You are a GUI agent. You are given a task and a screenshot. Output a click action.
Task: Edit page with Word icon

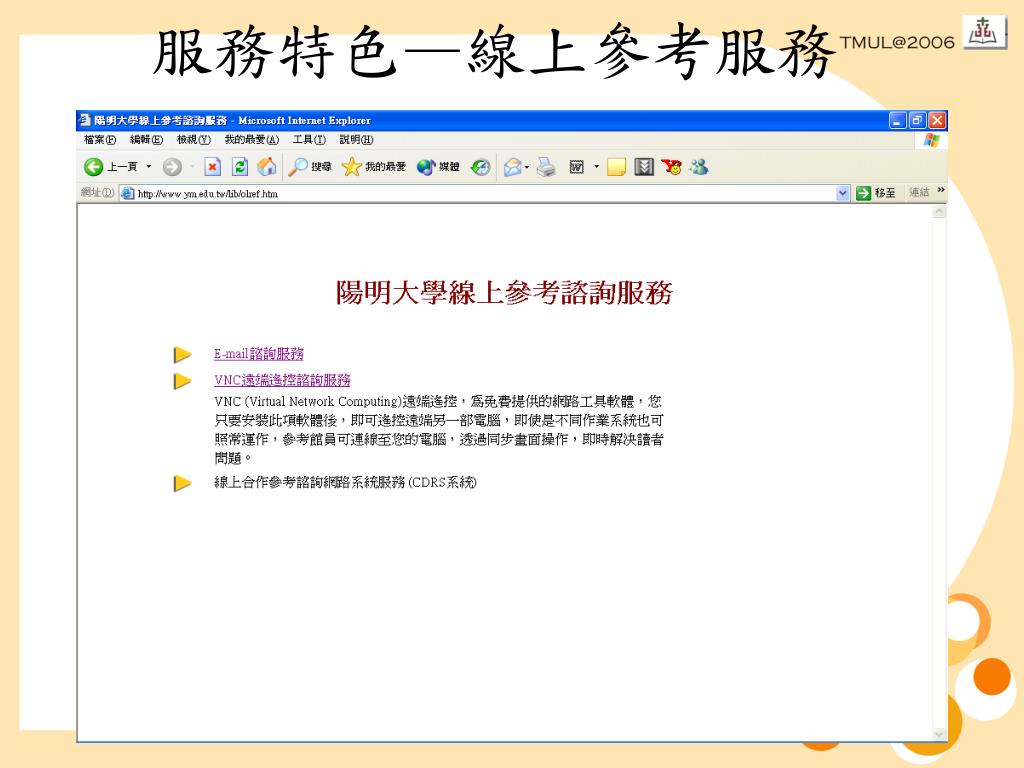576,167
